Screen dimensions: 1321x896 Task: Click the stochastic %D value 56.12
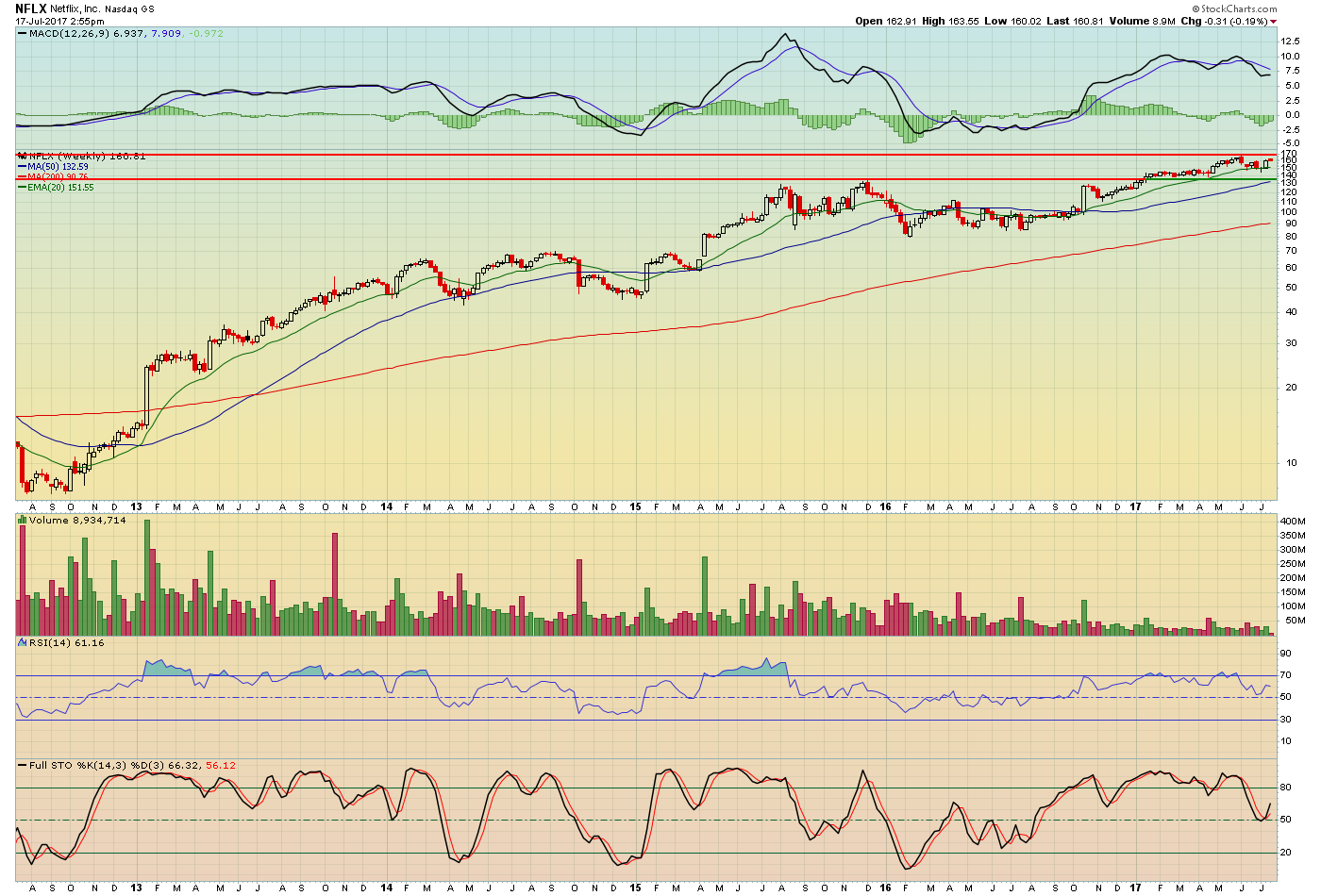(x=221, y=765)
